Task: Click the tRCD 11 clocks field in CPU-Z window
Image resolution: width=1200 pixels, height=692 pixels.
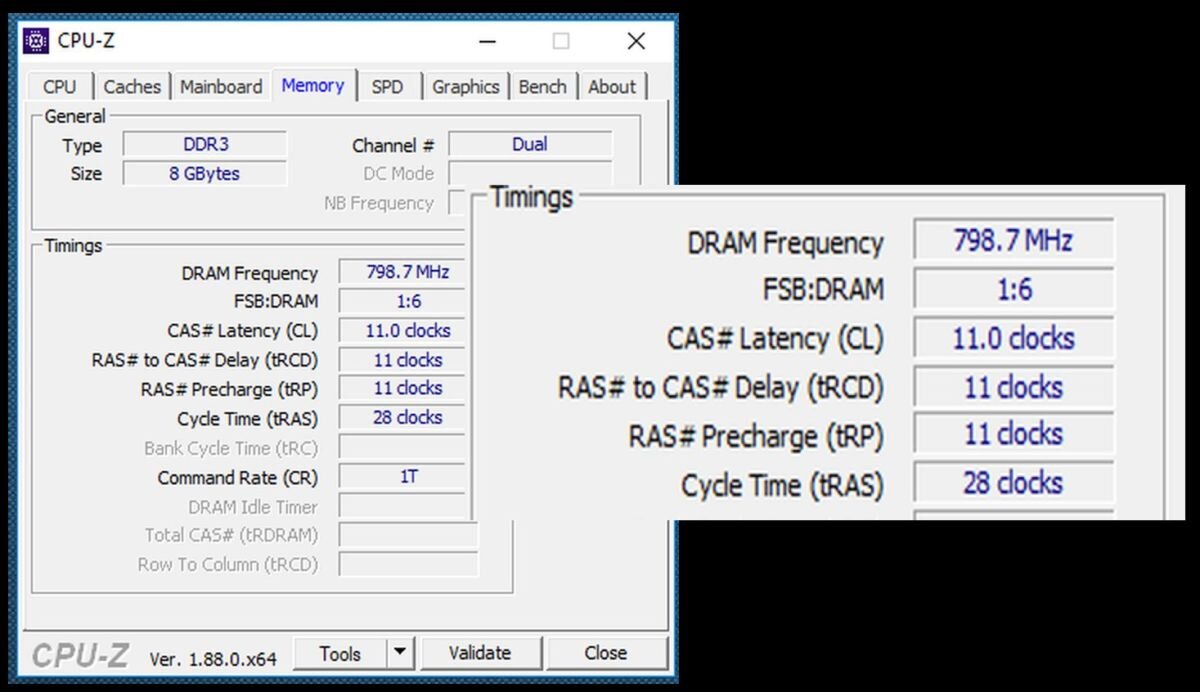Action: pos(402,360)
